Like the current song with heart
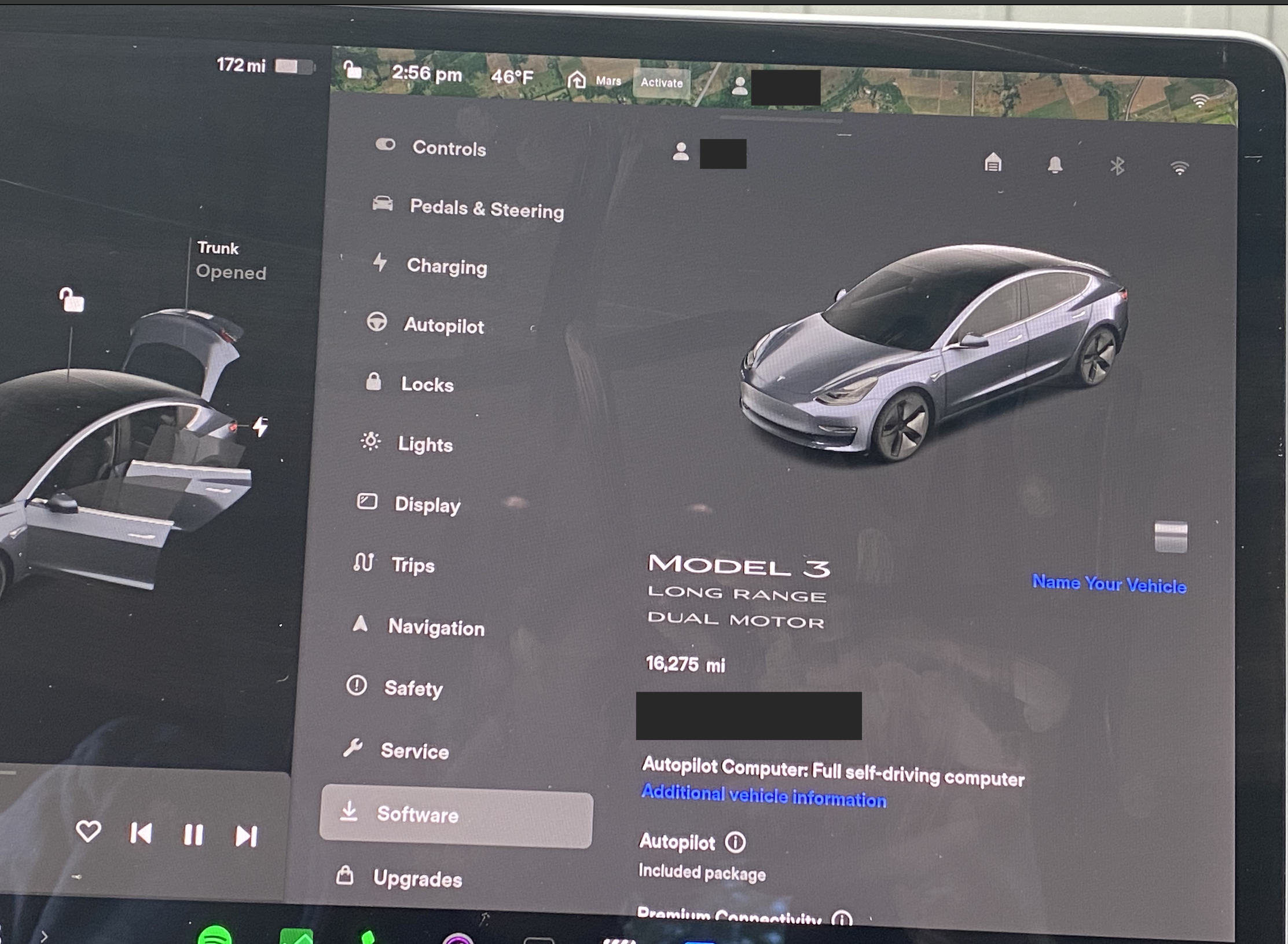The image size is (1288, 944). point(88,832)
